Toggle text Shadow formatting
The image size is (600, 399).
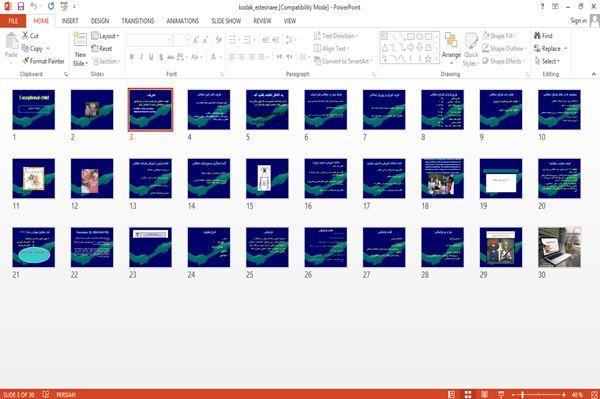161,57
